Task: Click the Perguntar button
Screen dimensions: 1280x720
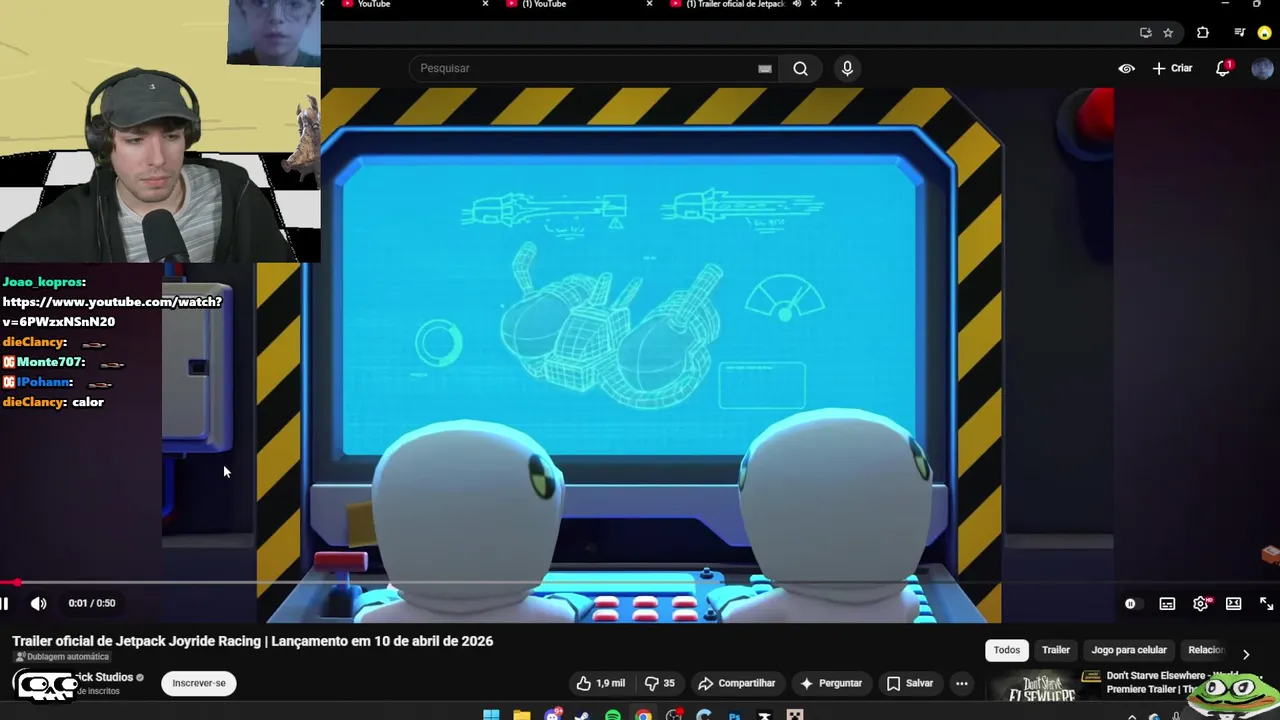Action: (x=830, y=683)
